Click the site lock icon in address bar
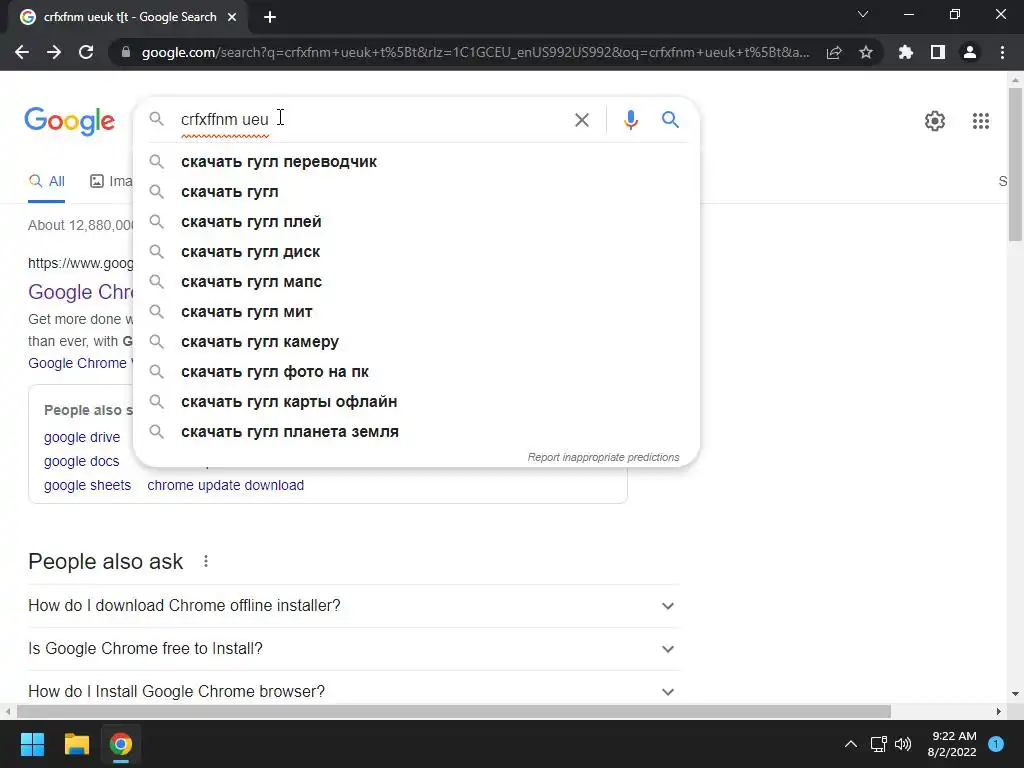Image resolution: width=1024 pixels, height=768 pixels. (125, 52)
